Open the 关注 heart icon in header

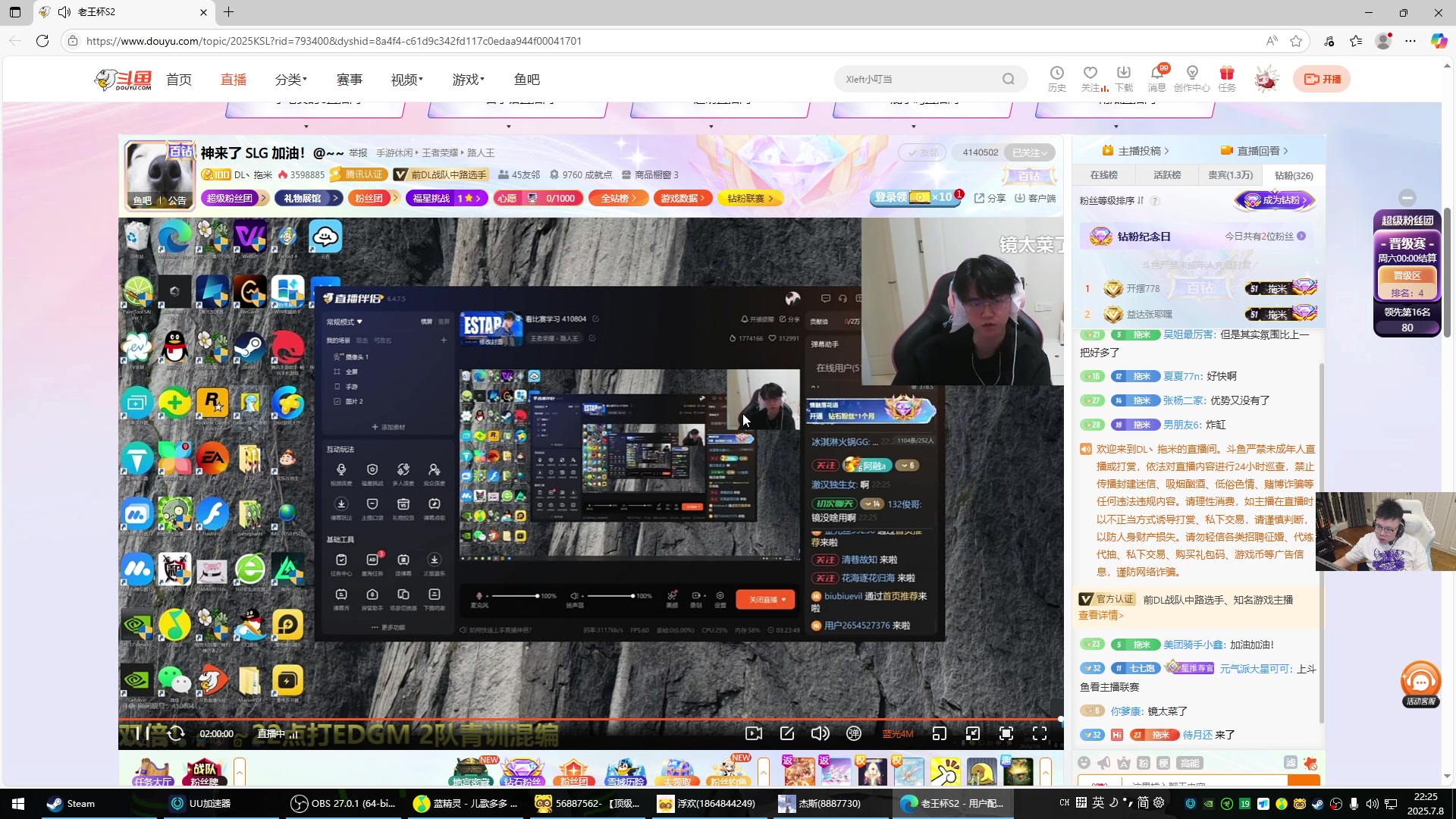[1091, 78]
